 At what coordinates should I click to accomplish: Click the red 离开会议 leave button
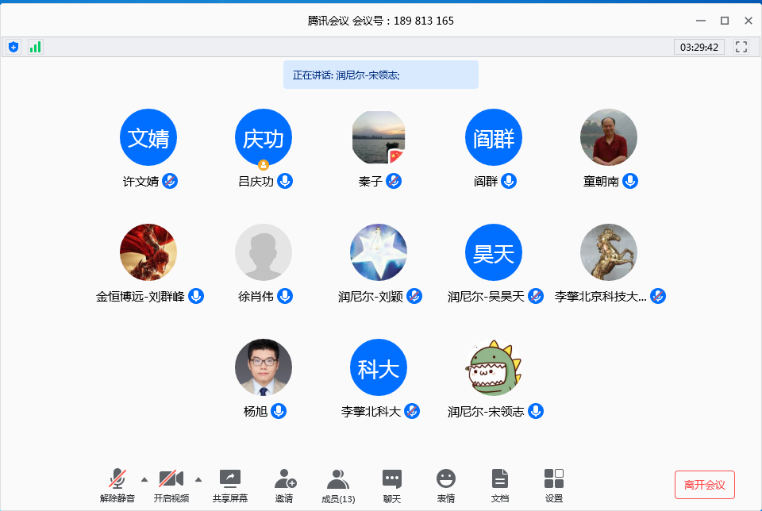(704, 485)
